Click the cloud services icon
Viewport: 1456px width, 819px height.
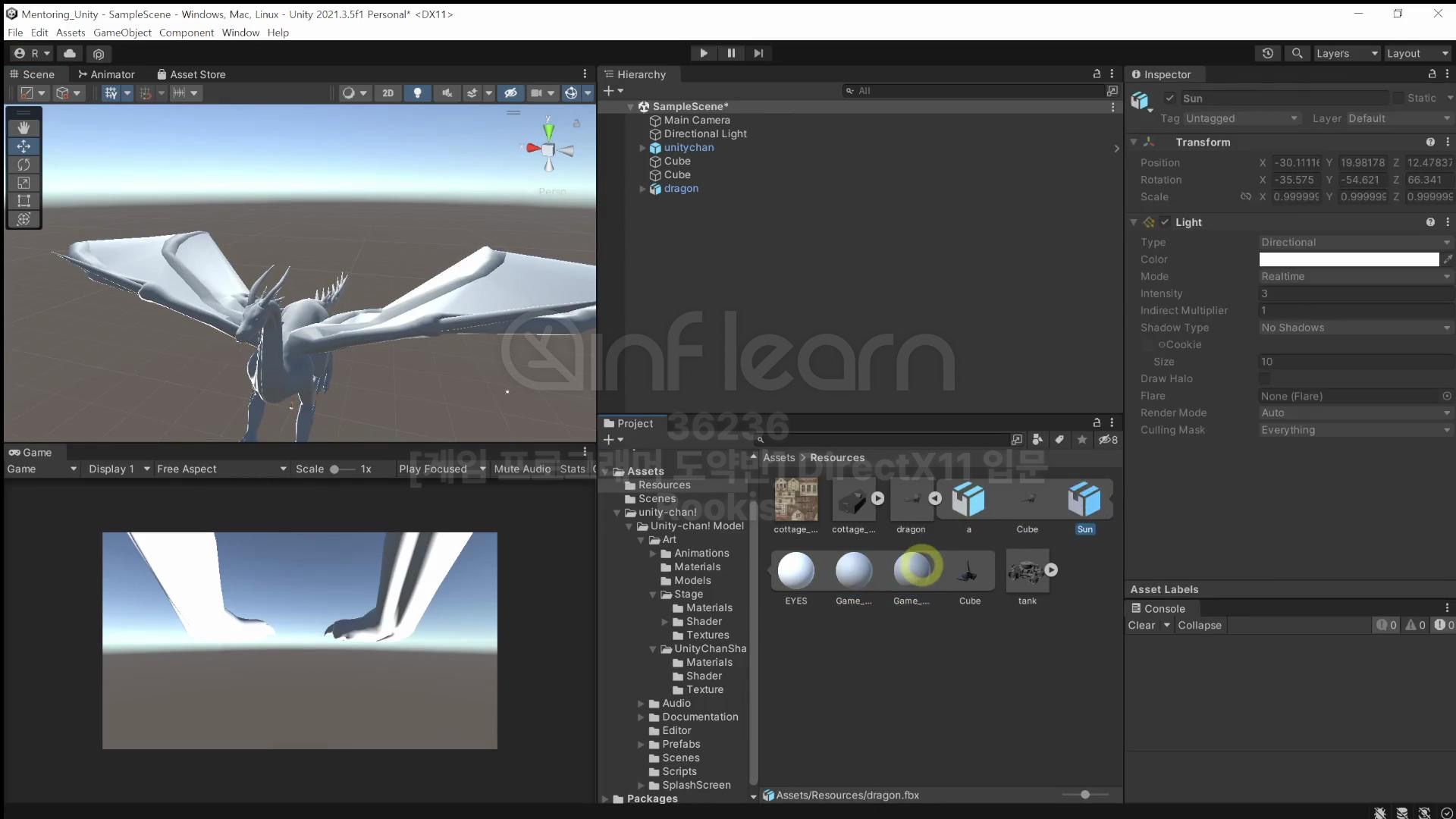point(70,53)
